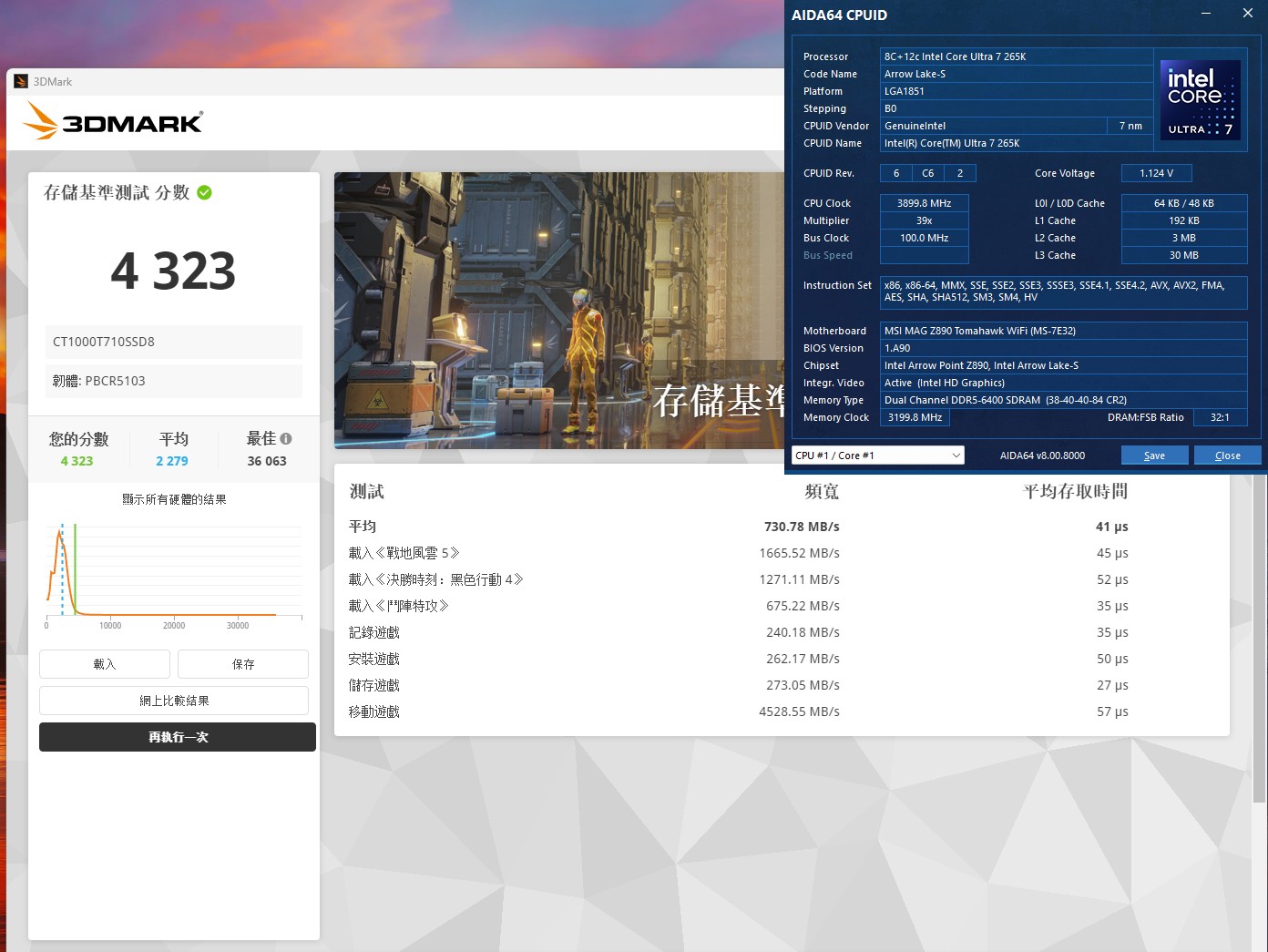Click the 保存 button
Screen dimensions: 1268x952
(x=243, y=664)
